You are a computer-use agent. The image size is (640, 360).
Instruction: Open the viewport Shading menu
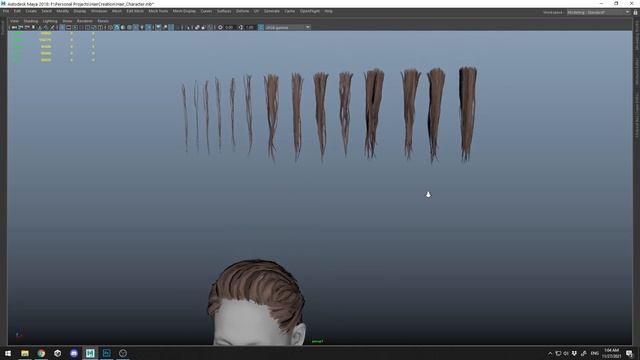[31, 21]
